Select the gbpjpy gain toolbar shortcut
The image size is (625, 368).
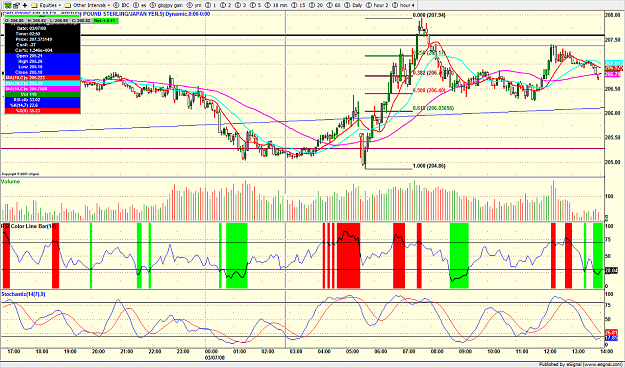167,5
